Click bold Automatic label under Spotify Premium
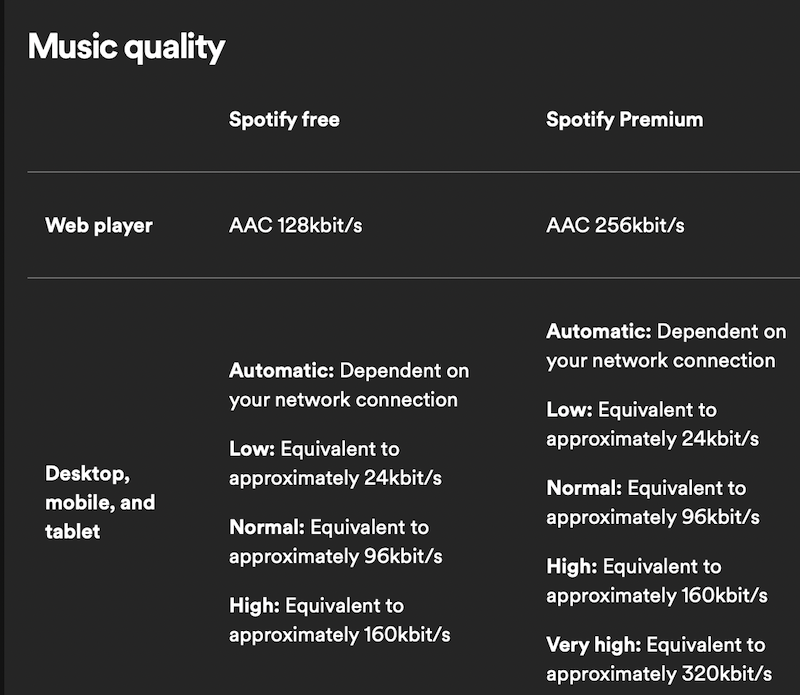 pos(598,332)
